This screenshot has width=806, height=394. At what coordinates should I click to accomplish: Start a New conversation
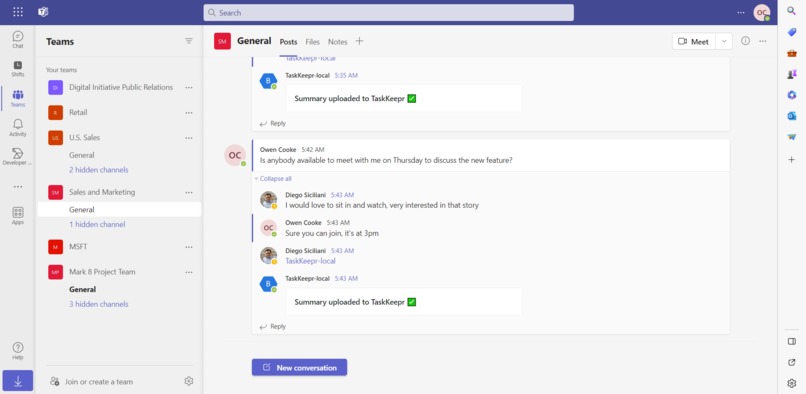pyautogui.click(x=299, y=367)
